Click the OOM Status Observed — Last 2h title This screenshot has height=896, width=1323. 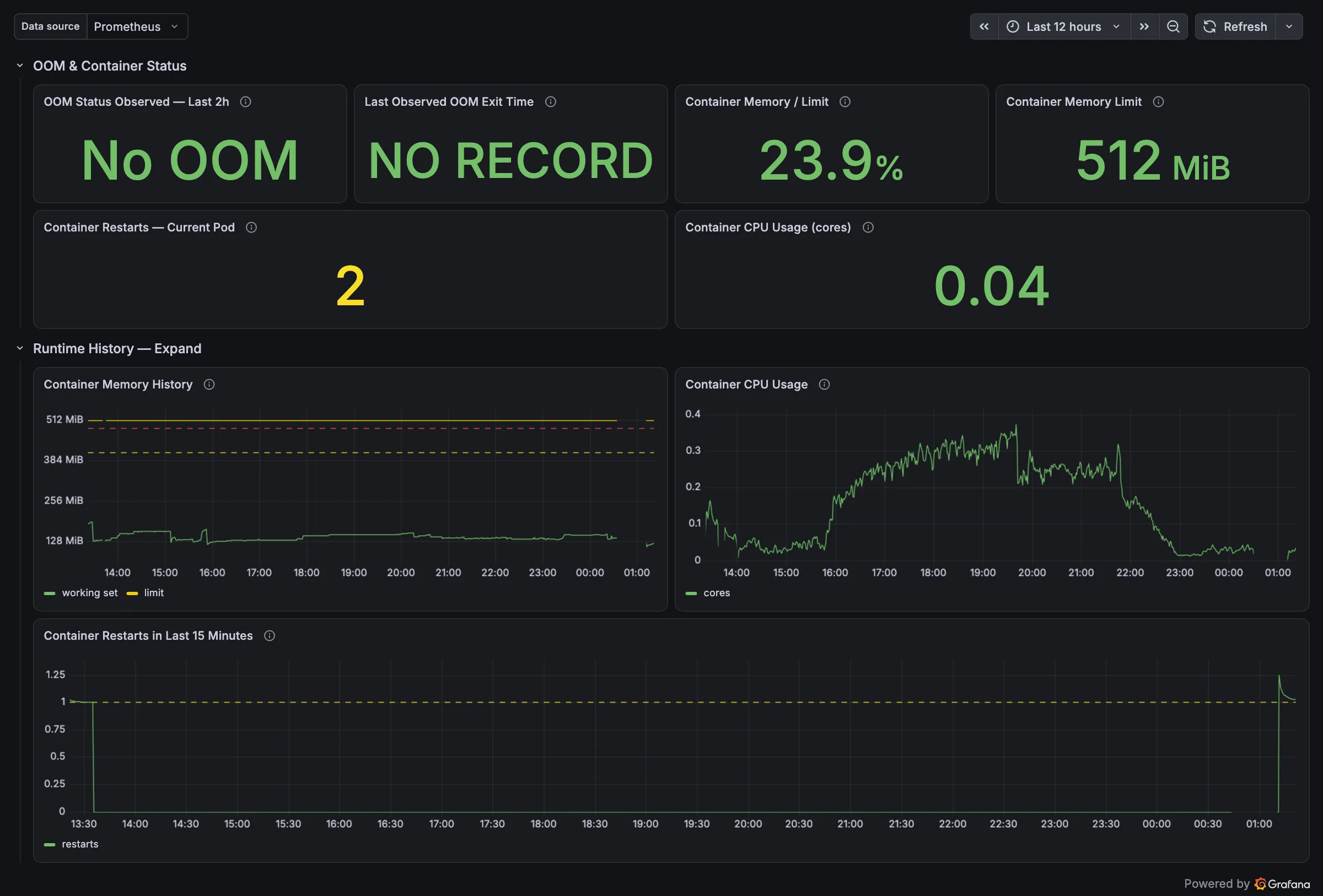tap(137, 102)
